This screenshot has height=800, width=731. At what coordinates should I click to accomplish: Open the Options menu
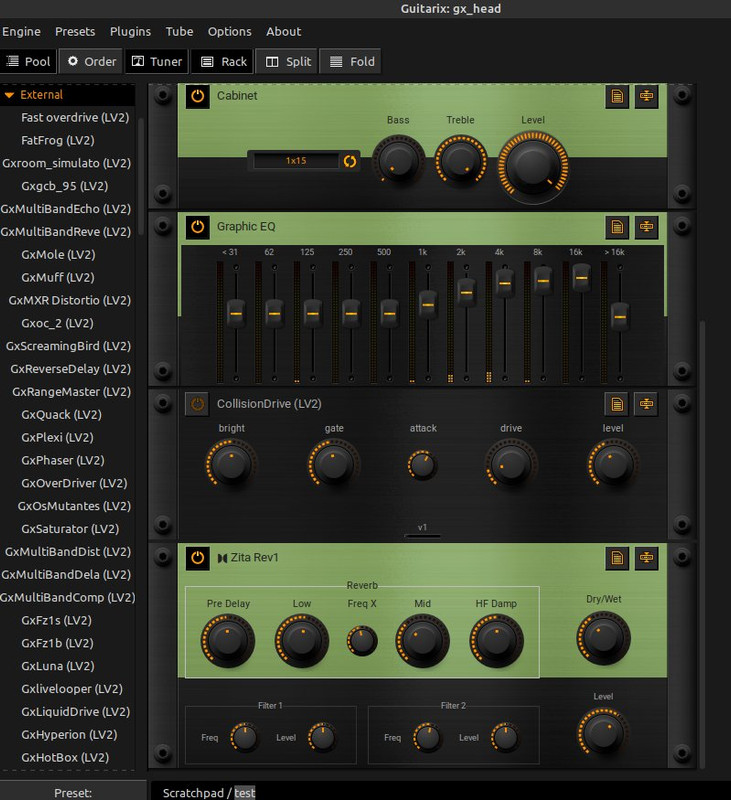[230, 32]
